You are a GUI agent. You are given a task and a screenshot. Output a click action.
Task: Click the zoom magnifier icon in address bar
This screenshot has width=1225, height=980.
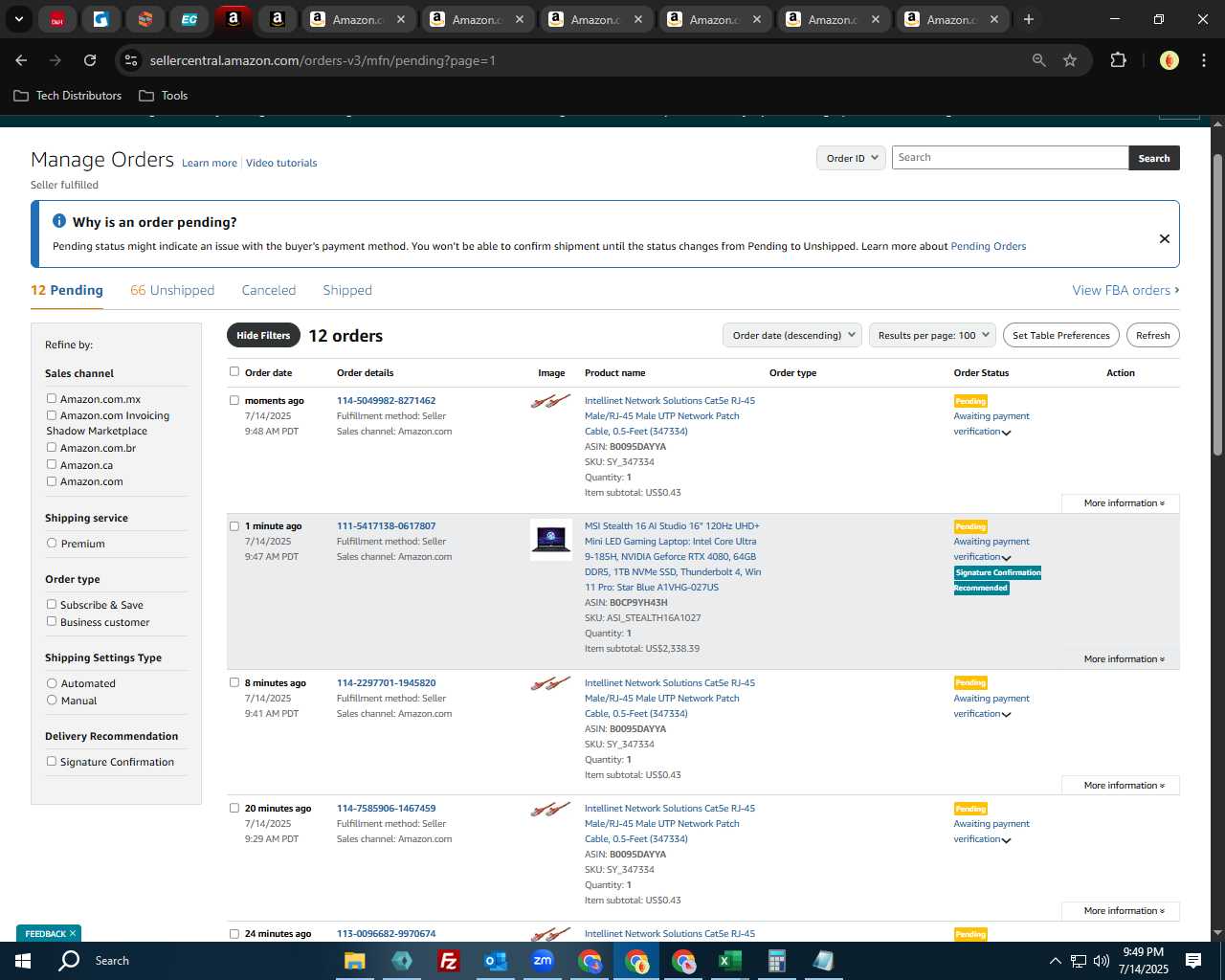[1038, 60]
